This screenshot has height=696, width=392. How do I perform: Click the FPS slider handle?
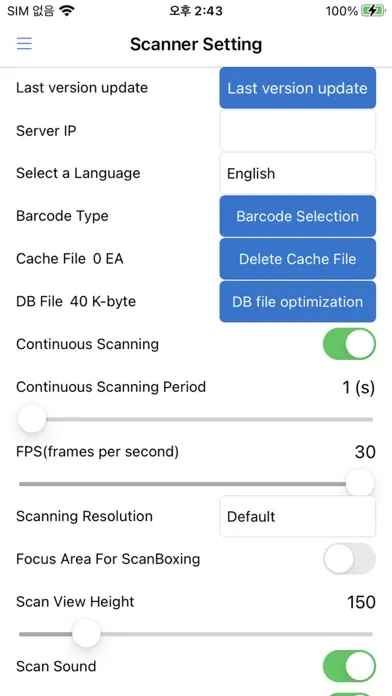360,484
